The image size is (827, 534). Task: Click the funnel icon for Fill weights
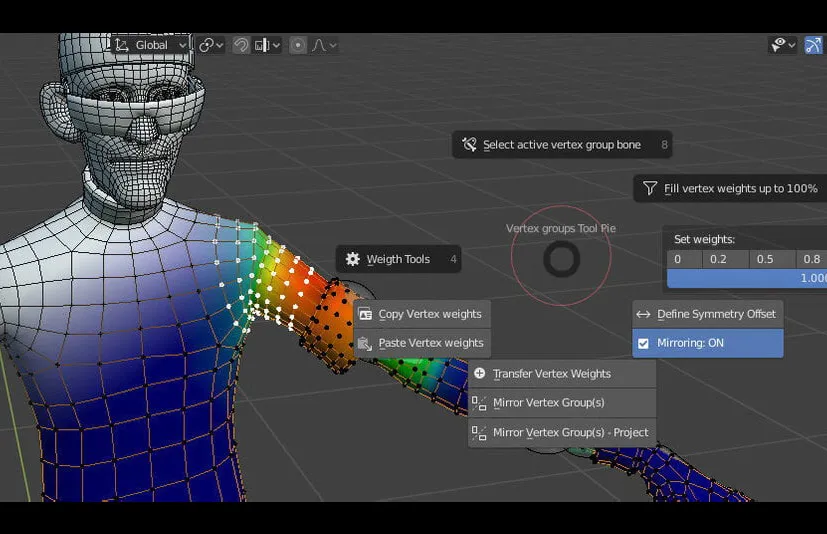(x=650, y=188)
